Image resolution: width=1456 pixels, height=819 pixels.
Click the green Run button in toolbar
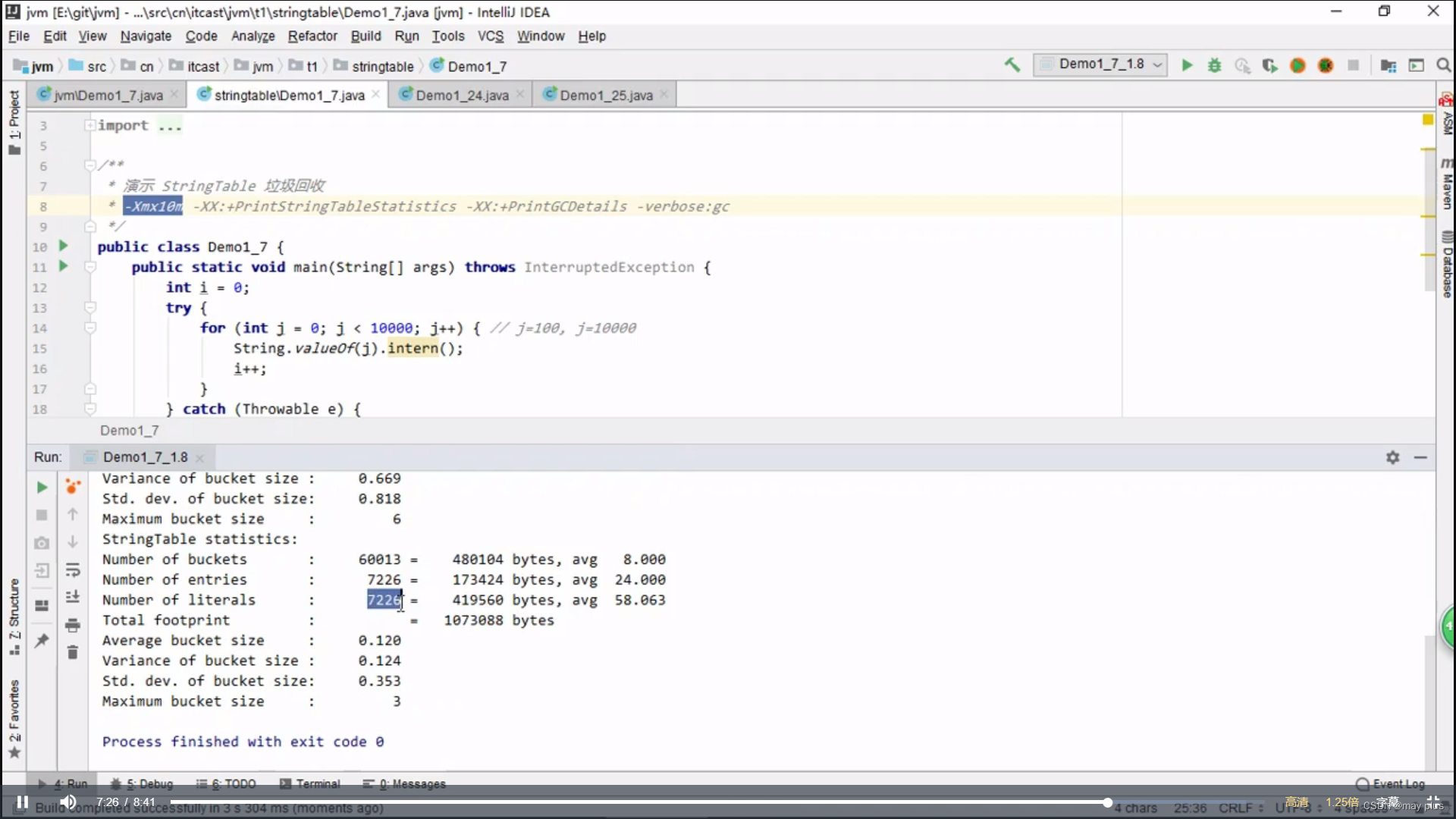coord(1187,65)
